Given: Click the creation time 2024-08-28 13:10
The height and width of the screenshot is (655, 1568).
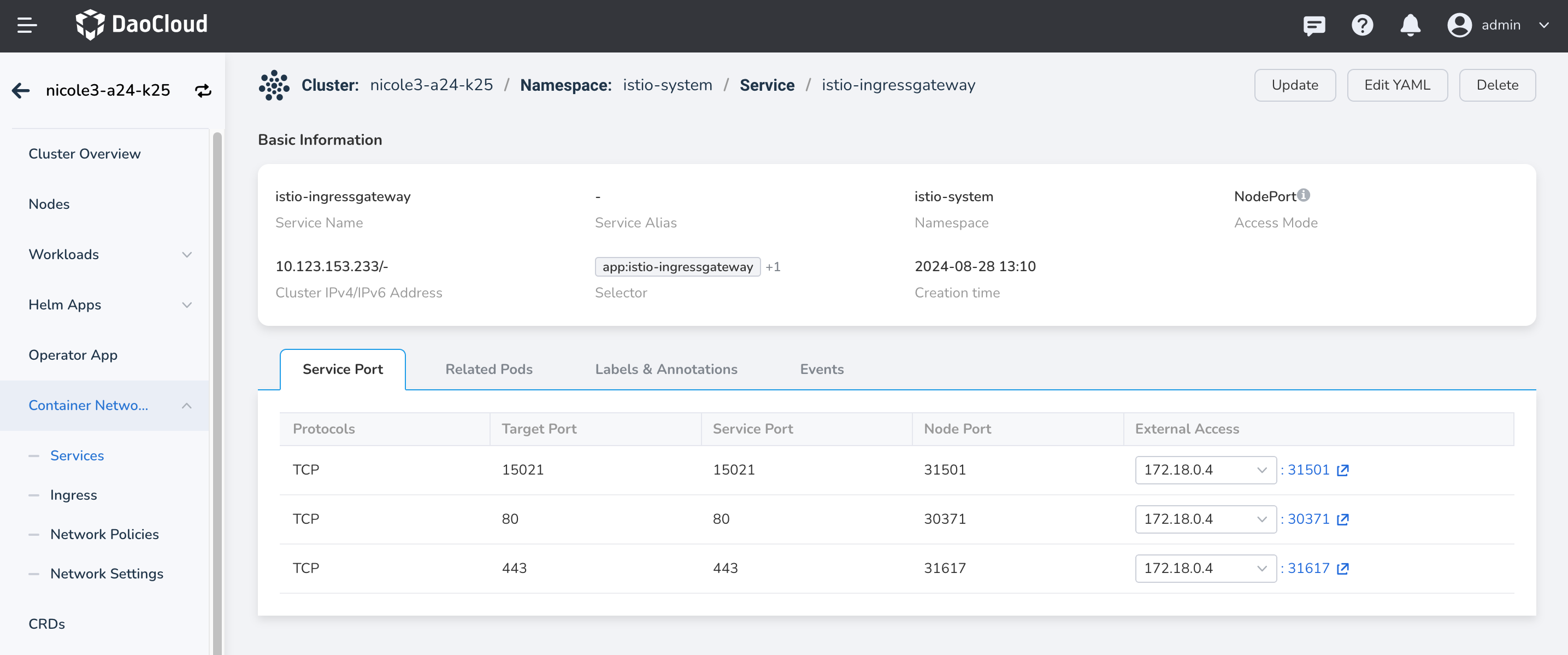Looking at the screenshot, I should pyautogui.click(x=975, y=267).
